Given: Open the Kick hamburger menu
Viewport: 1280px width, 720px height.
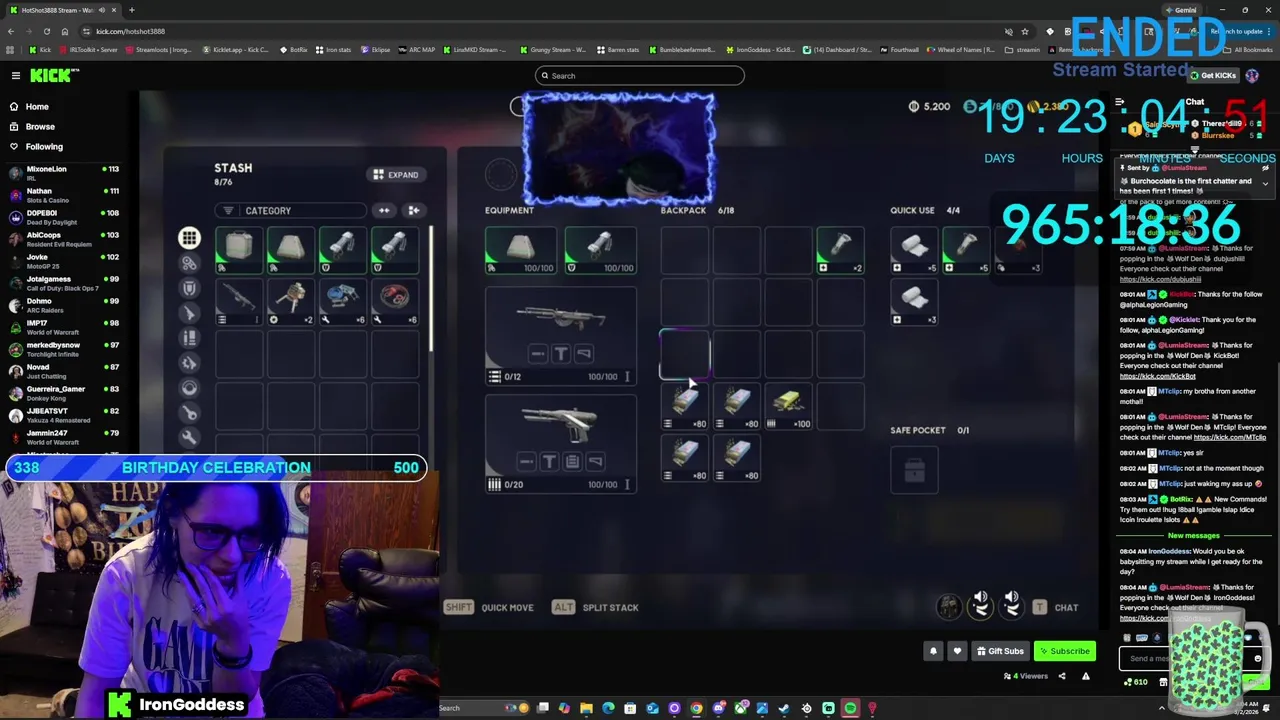Looking at the screenshot, I should [x=15, y=76].
